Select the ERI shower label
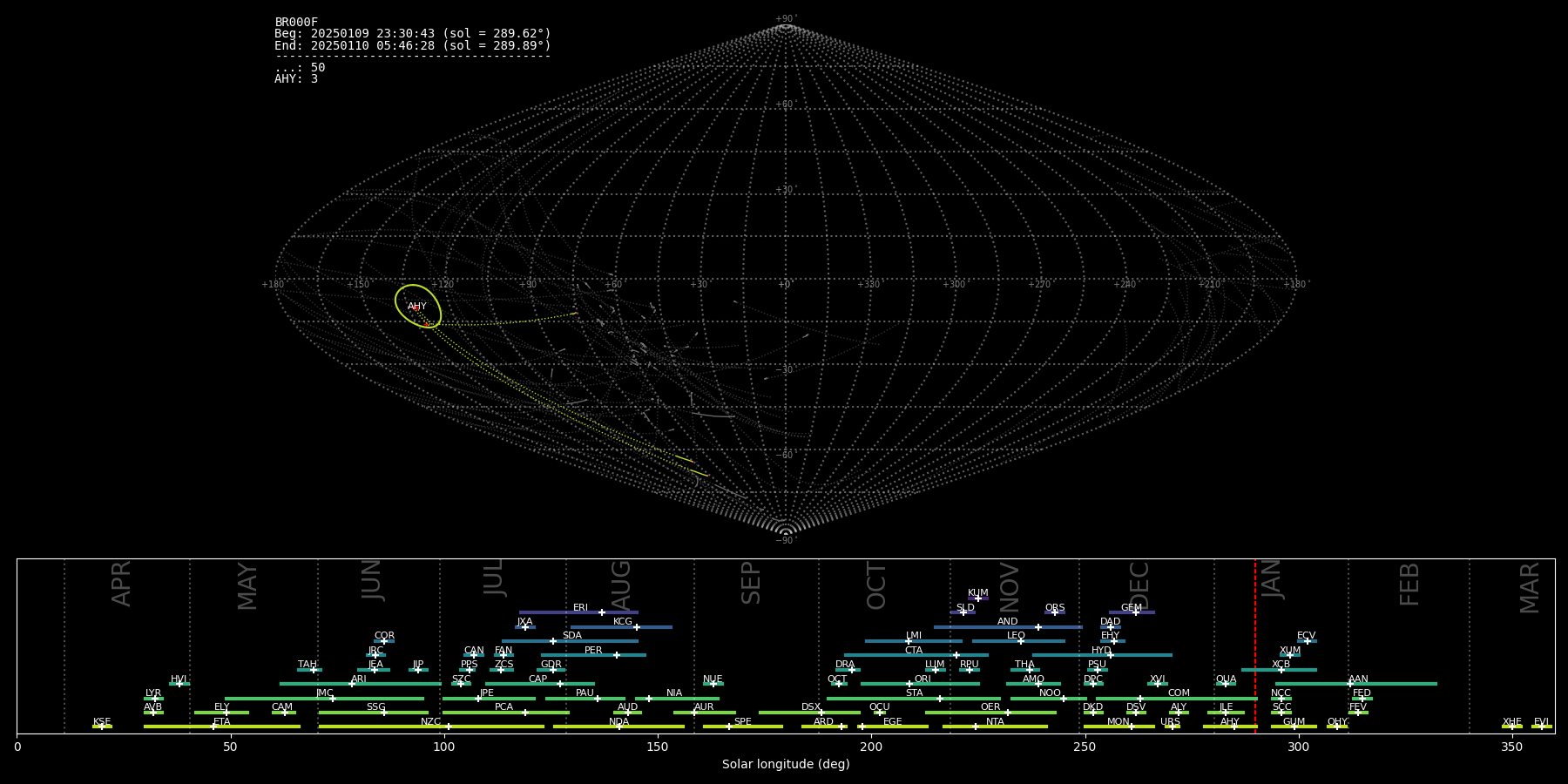The width and height of the screenshot is (1568, 784). (581, 608)
